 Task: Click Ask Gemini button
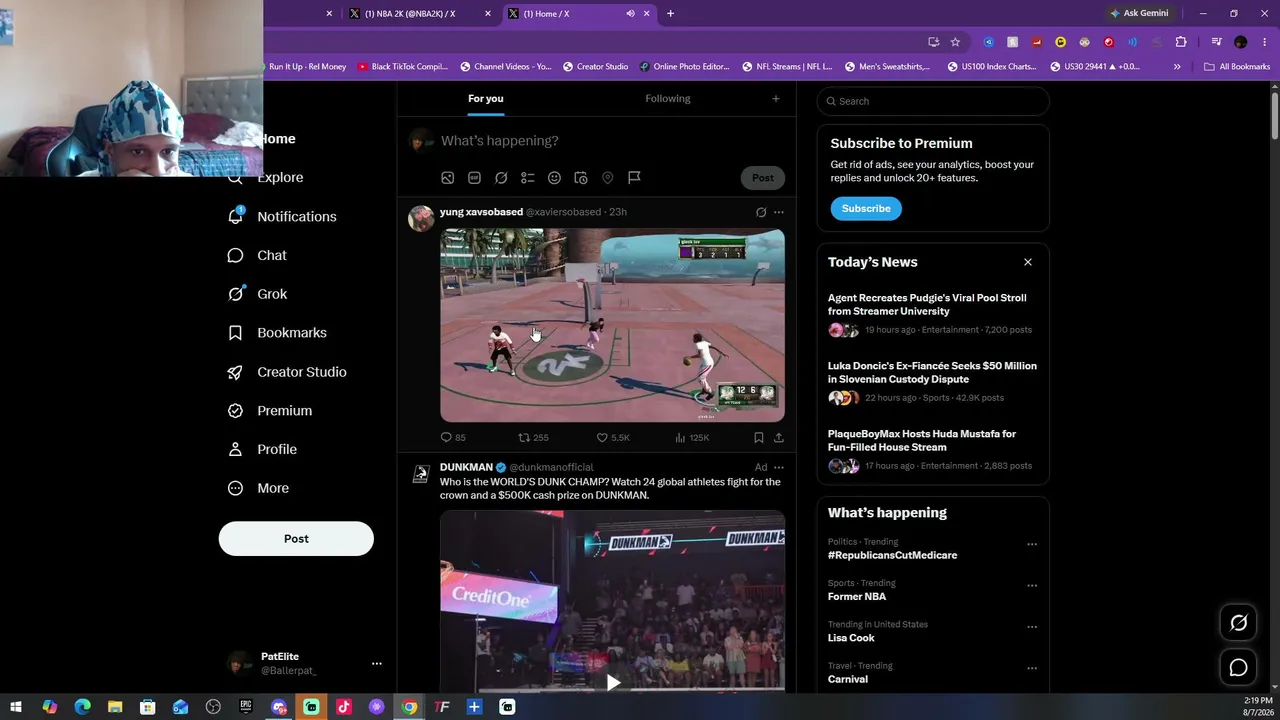point(1139,14)
